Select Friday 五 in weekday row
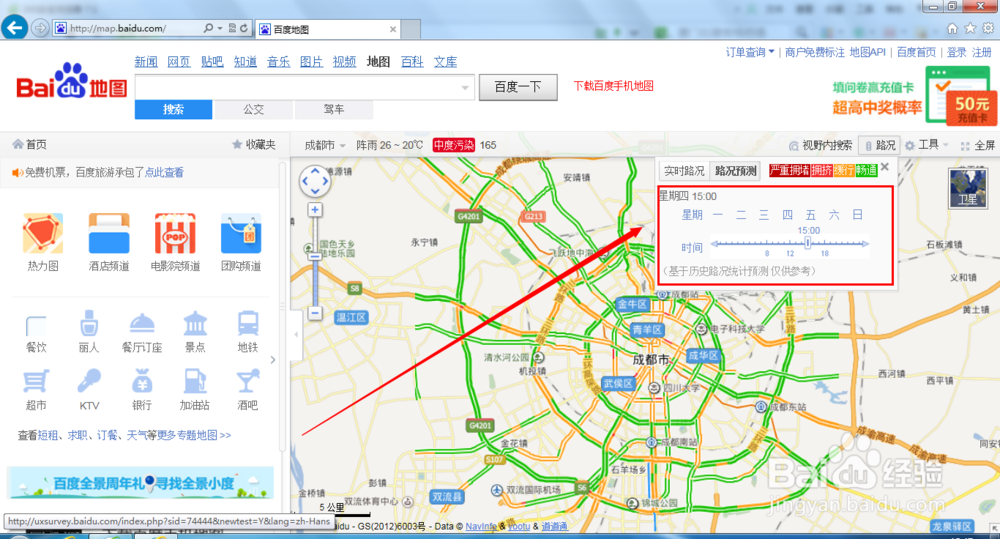The image size is (1000, 539). point(811,215)
